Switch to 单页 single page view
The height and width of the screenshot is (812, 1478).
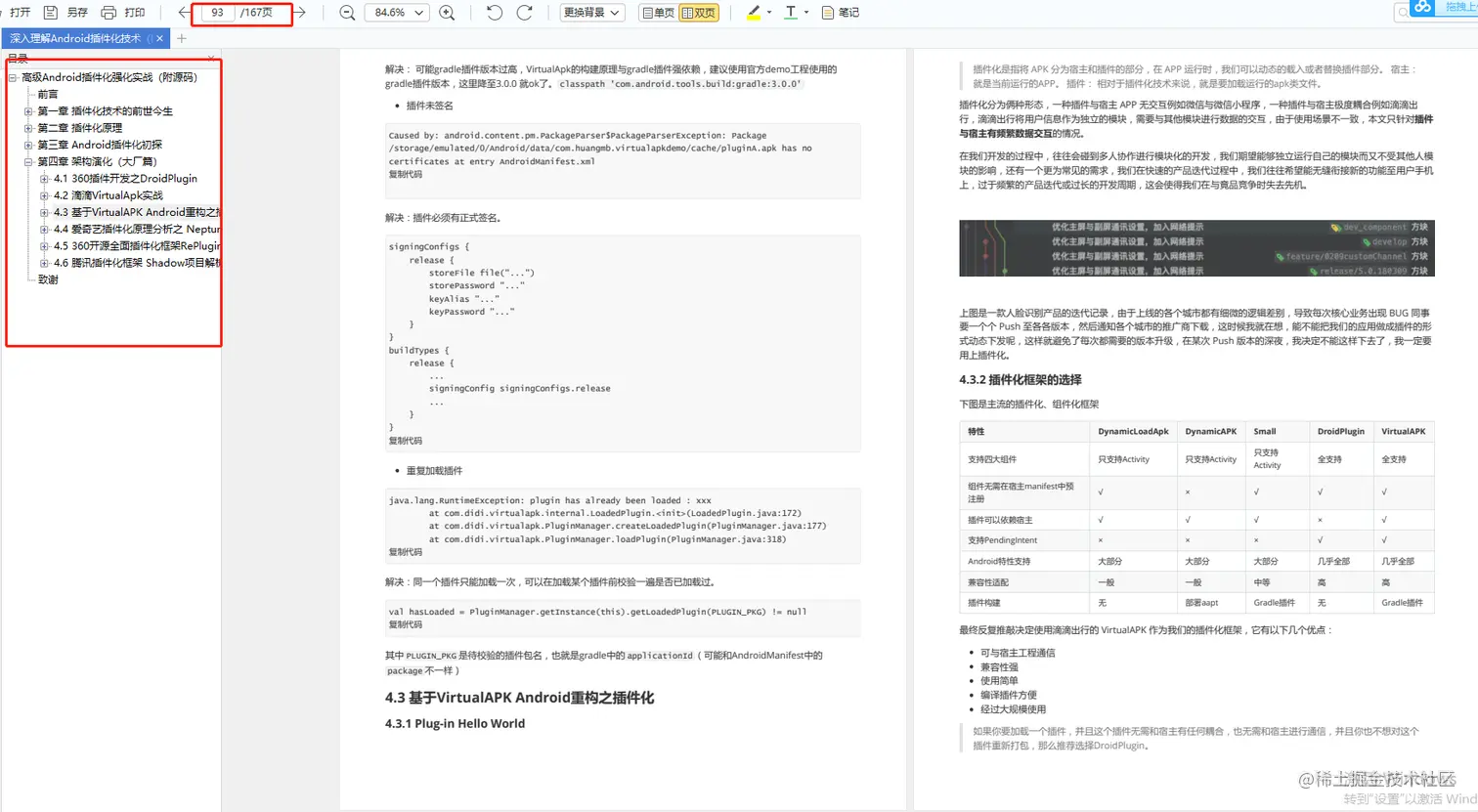tap(658, 13)
